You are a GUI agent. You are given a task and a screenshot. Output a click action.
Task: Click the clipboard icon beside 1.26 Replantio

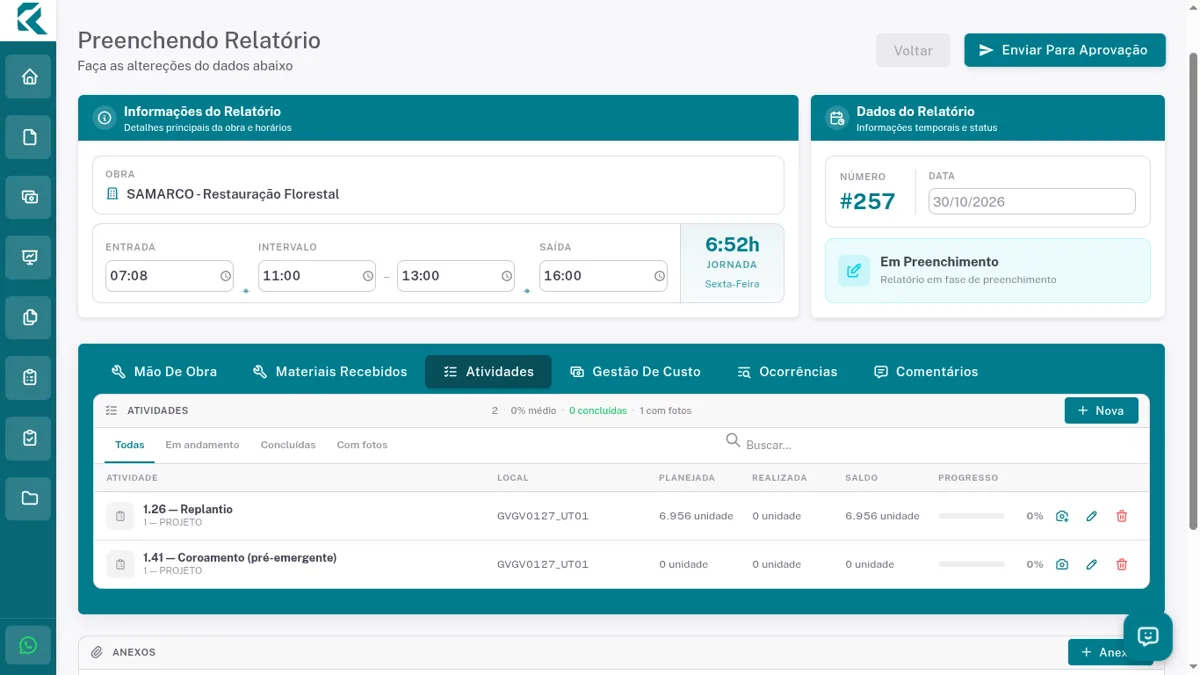(120, 516)
